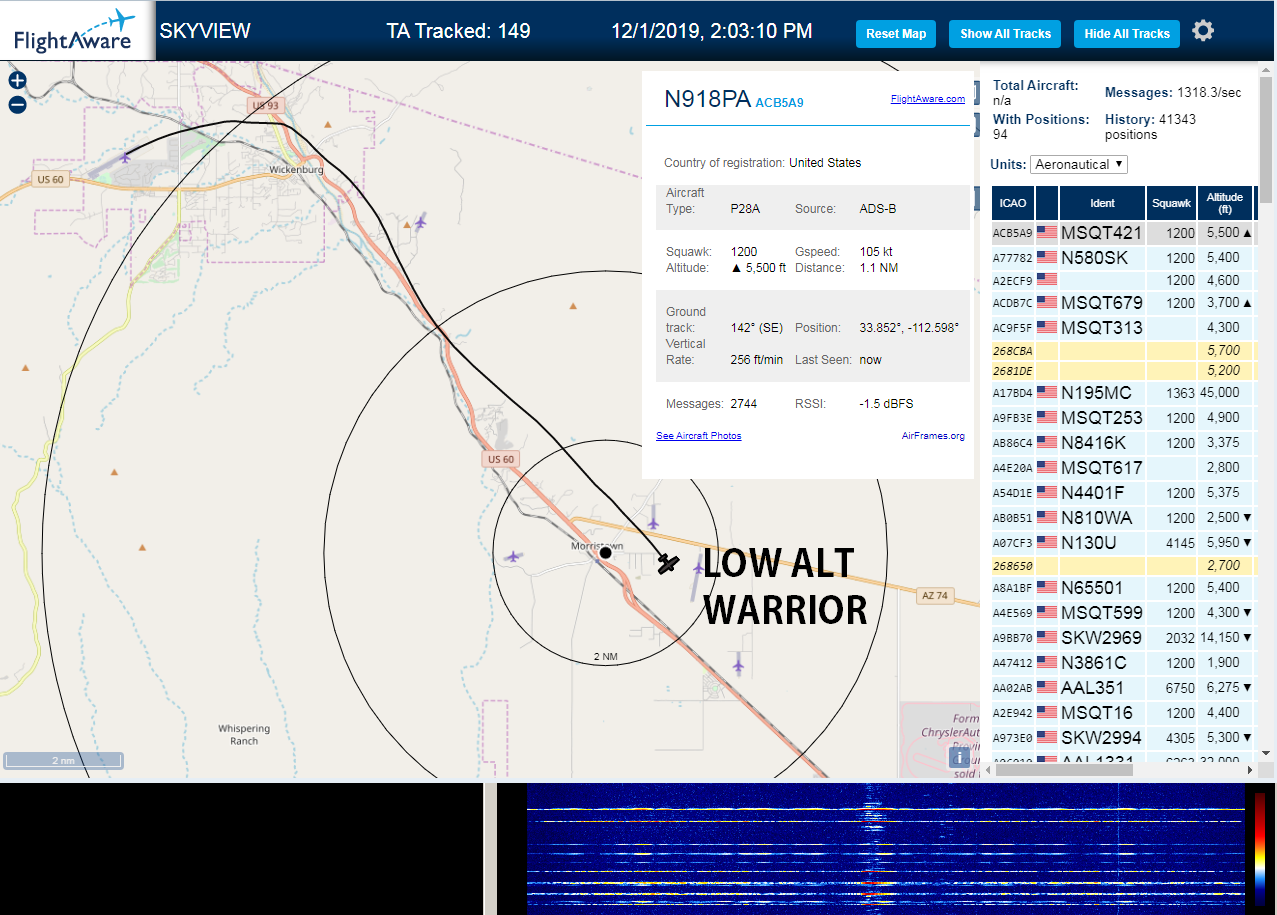Select the MSQT253 aircraft row
Image resolution: width=1277 pixels, height=915 pixels.
(x=1123, y=418)
